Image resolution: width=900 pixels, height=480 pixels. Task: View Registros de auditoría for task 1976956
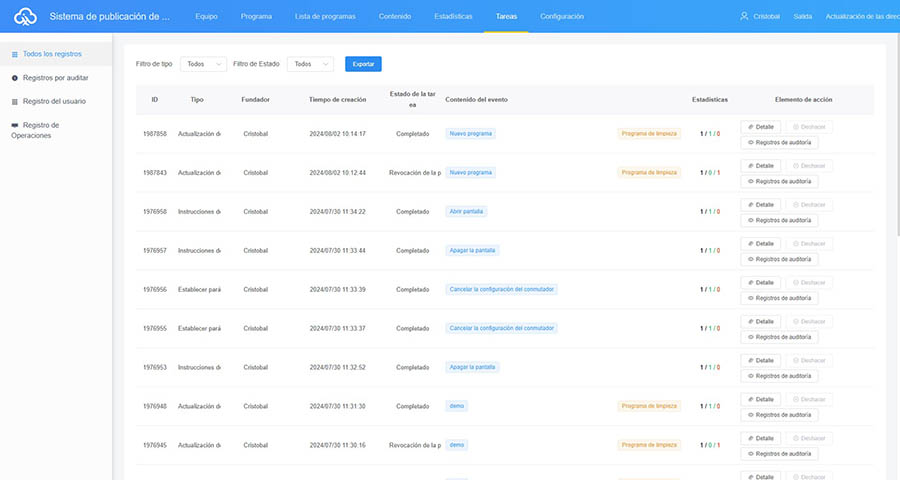tap(779, 299)
